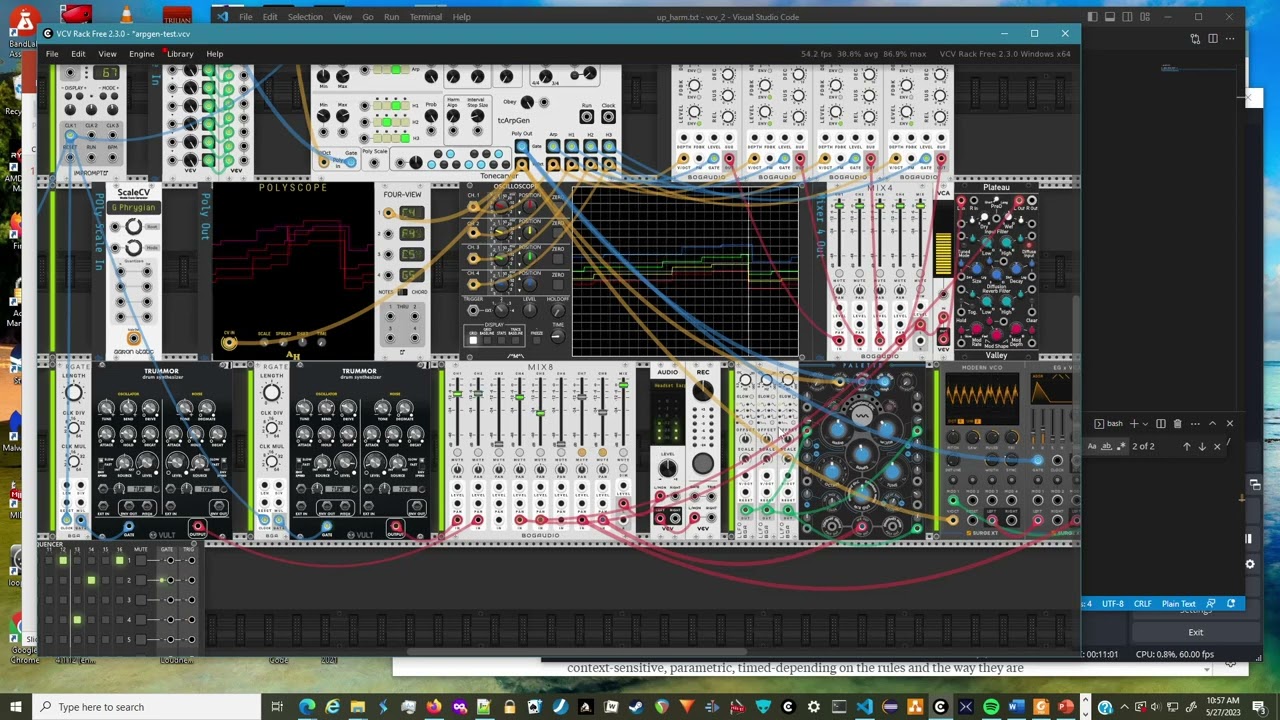Open VCV Rack File menu
The height and width of the screenshot is (720, 1280).
(x=52, y=54)
